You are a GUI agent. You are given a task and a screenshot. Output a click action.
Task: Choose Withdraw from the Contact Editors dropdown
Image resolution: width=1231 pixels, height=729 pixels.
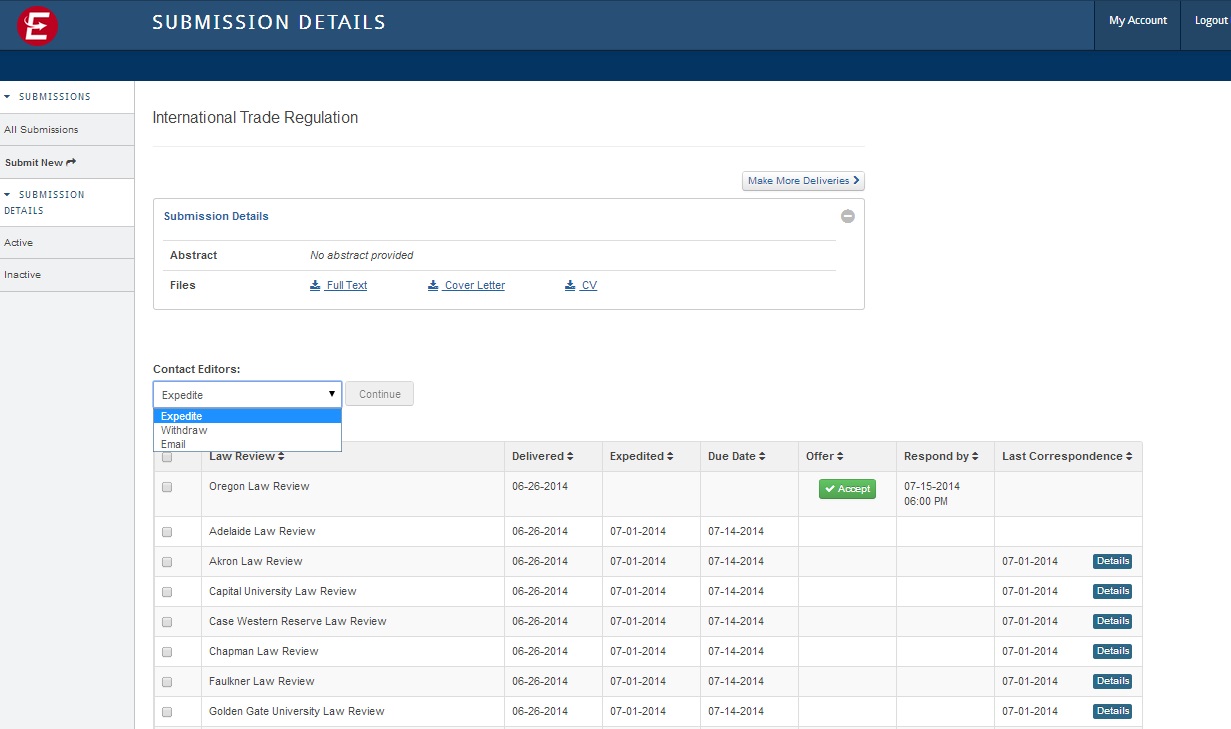click(x=184, y=430)
